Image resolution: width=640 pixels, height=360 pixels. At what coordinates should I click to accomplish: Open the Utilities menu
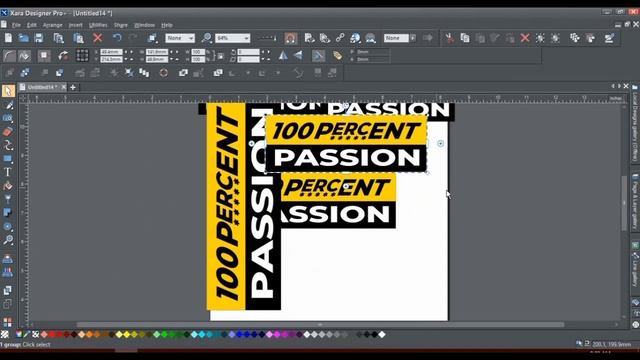click(98, 25)
